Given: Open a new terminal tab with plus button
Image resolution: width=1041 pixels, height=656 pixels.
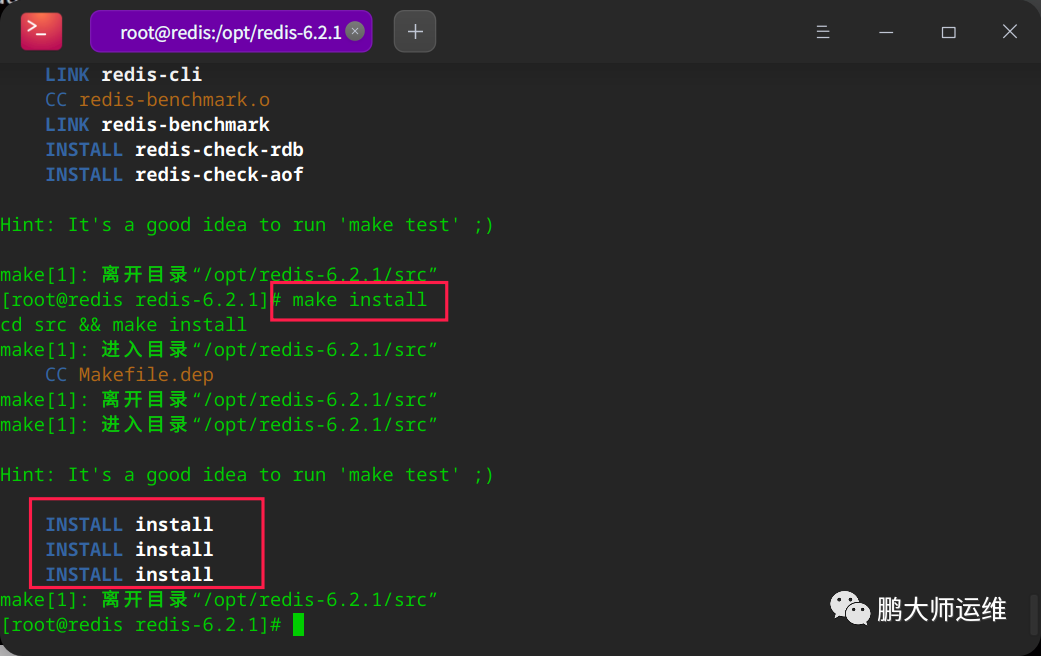Looking at the screenshot, I should click(415, 31).
